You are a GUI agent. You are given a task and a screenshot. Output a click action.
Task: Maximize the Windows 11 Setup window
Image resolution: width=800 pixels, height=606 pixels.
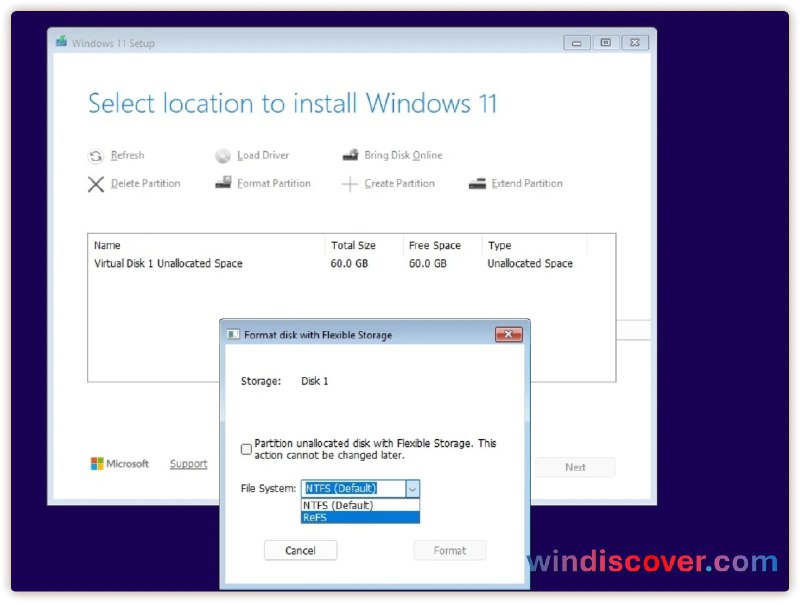pyautogui.click(x=606, y=43)
